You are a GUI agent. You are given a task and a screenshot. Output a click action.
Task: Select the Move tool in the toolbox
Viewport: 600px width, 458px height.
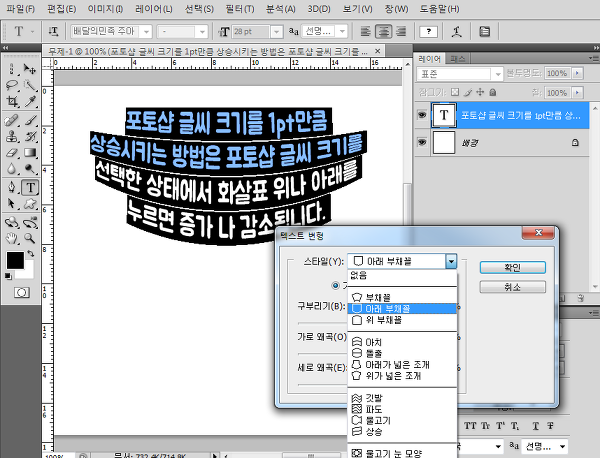pos(30,69)
